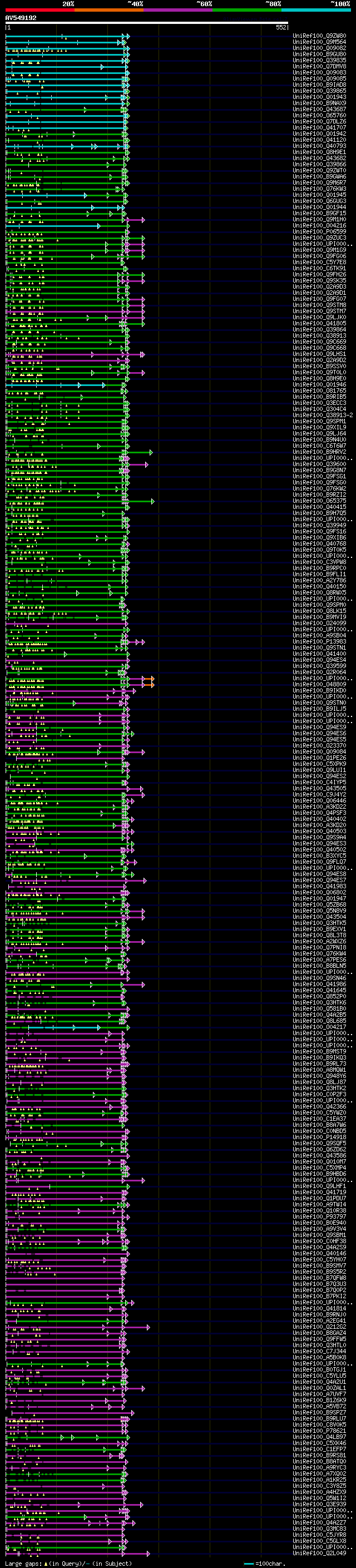Open hit UniRef100_Q09082
This screenshot has height=1568, width=356.
pos(319,48)
